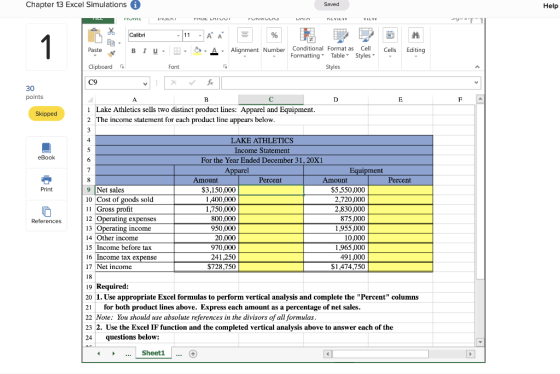Select yellow cell C9 for Net sales percent
560x374 pixels.
click(x=271, y=190)
